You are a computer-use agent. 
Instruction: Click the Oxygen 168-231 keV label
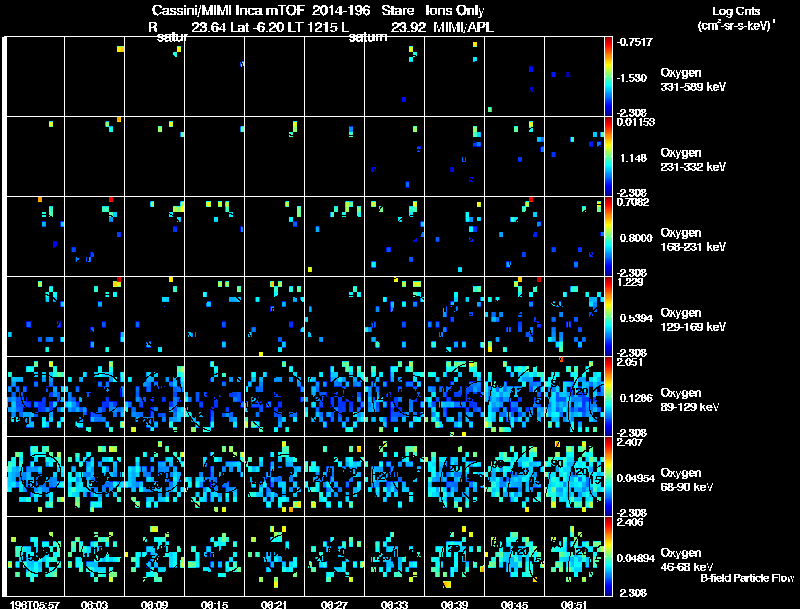click(x=693, y=239)
